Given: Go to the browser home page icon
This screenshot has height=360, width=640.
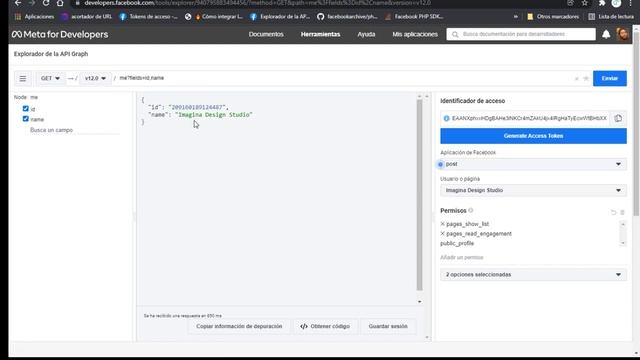Looking at the screenshot, I should click(x=60, y=3).
